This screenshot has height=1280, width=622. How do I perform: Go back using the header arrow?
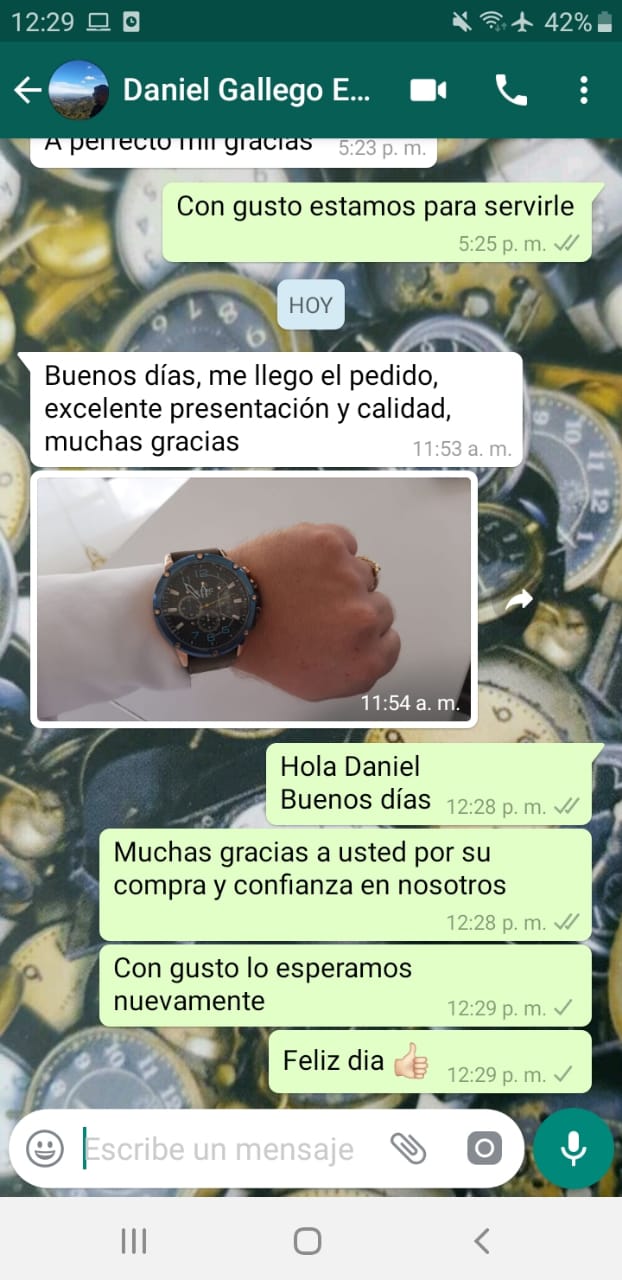click(x=27, y=90)
